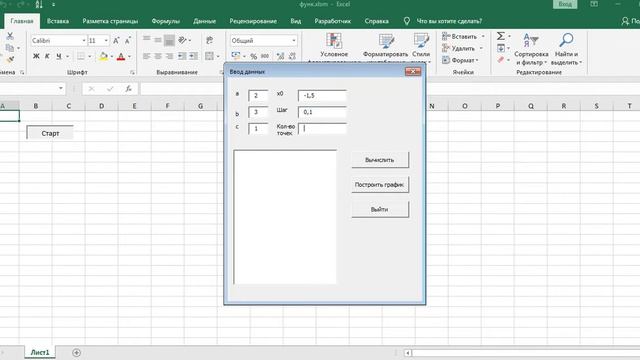The image size is (640, 360).
Task: Click the text orientation icon
Action: coord(182,40)
